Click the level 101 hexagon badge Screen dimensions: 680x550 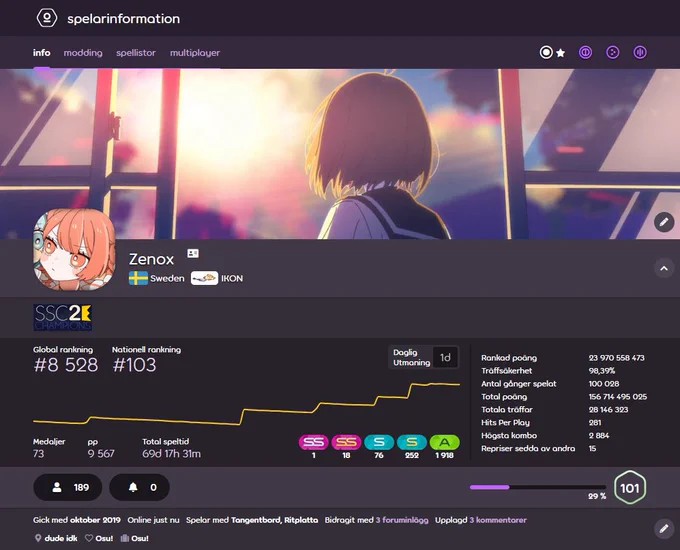630,488
